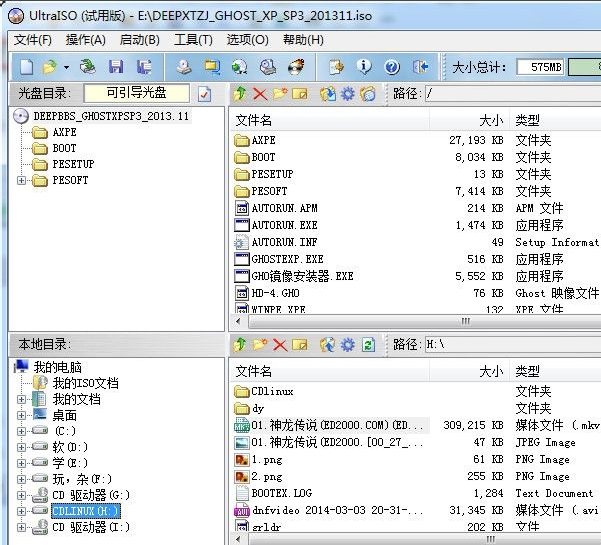Click the green up-directory arrow in ISO pane

point(240,94)
